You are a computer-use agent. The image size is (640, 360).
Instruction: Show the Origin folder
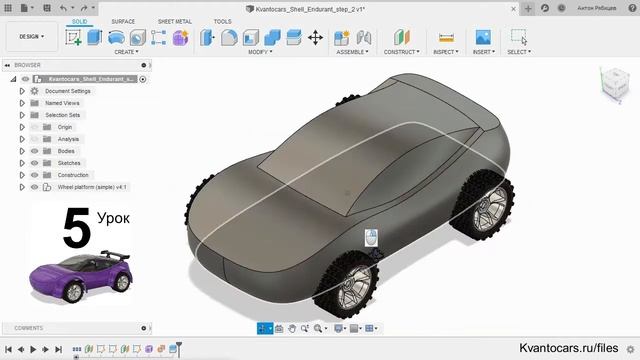coord(35,127)
